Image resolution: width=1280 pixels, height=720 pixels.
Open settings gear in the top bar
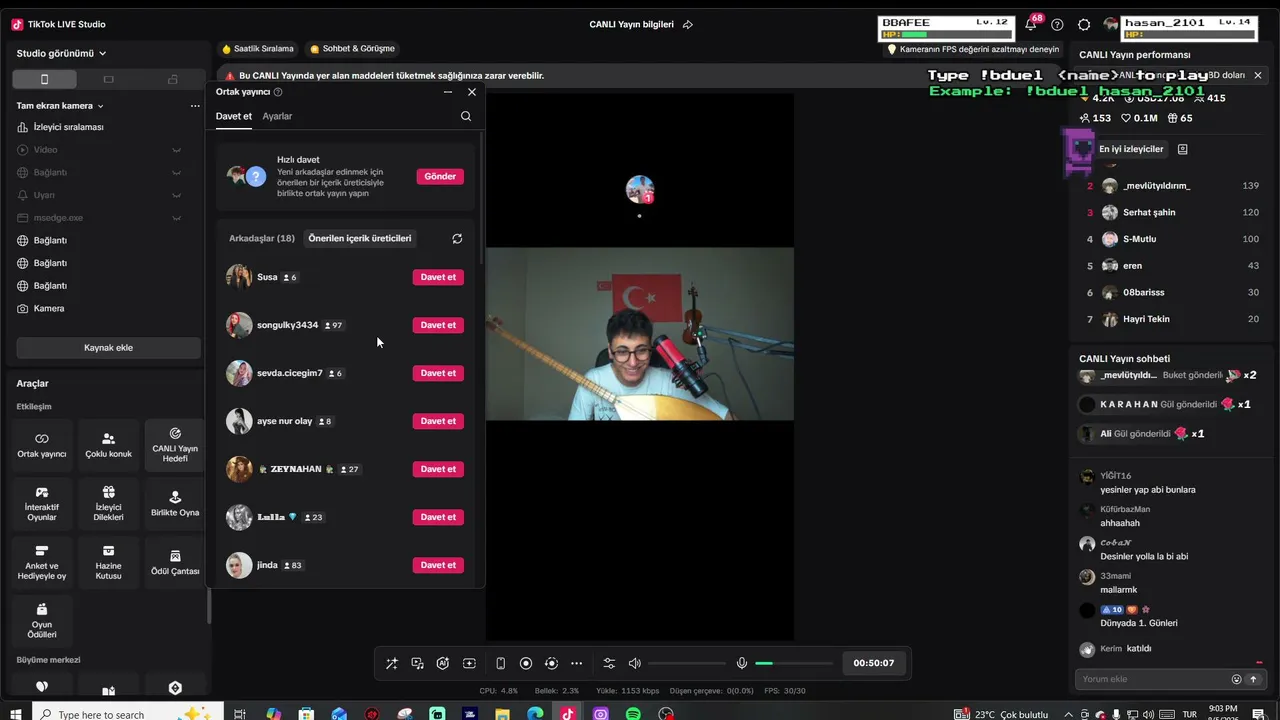(x=1084, y=24)
